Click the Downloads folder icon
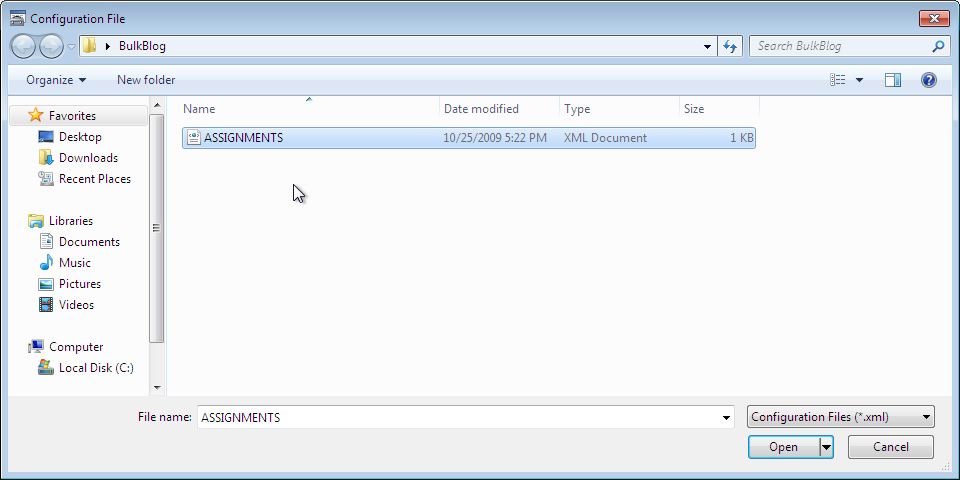The width and height of the screenshot is (960, 480). tap(46, 157)
